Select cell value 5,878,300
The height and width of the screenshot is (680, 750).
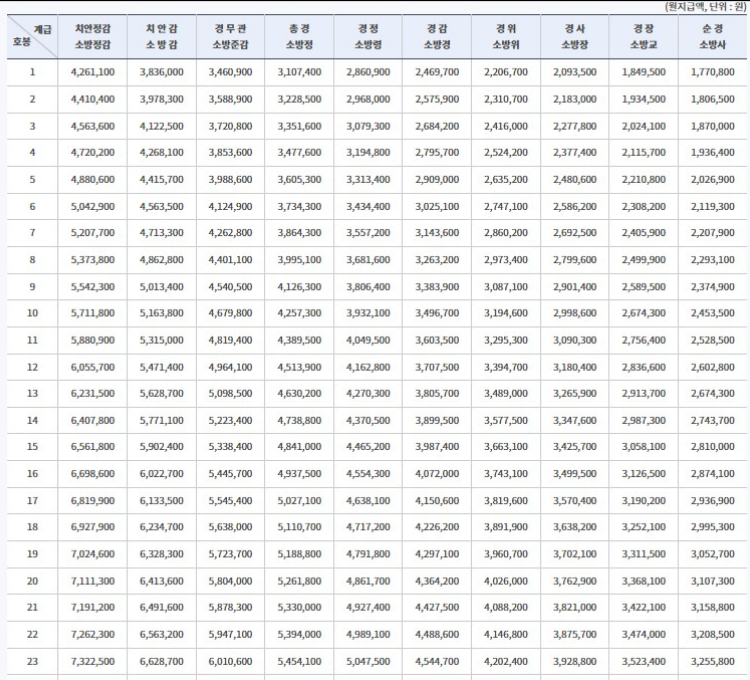point(231,607)
